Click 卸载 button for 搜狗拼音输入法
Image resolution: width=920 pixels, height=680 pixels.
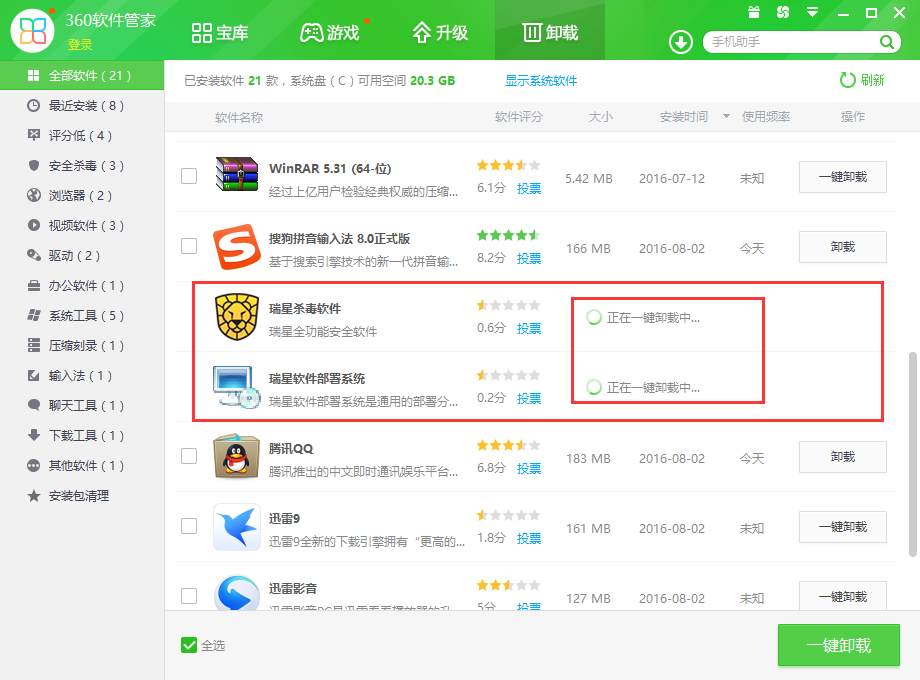(x=843, y=247)
